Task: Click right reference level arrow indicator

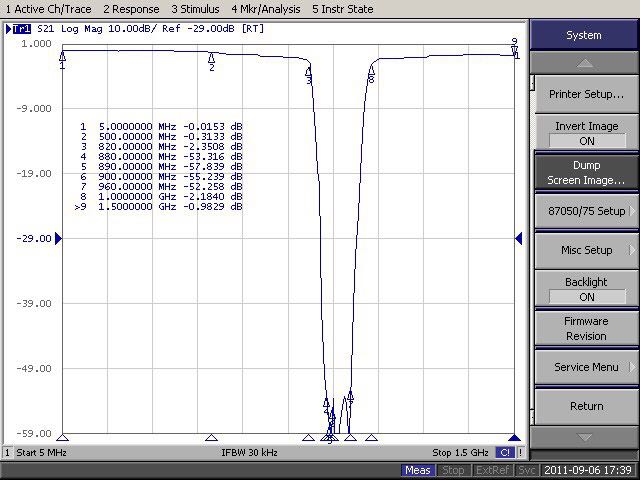Action: point(519,238)
